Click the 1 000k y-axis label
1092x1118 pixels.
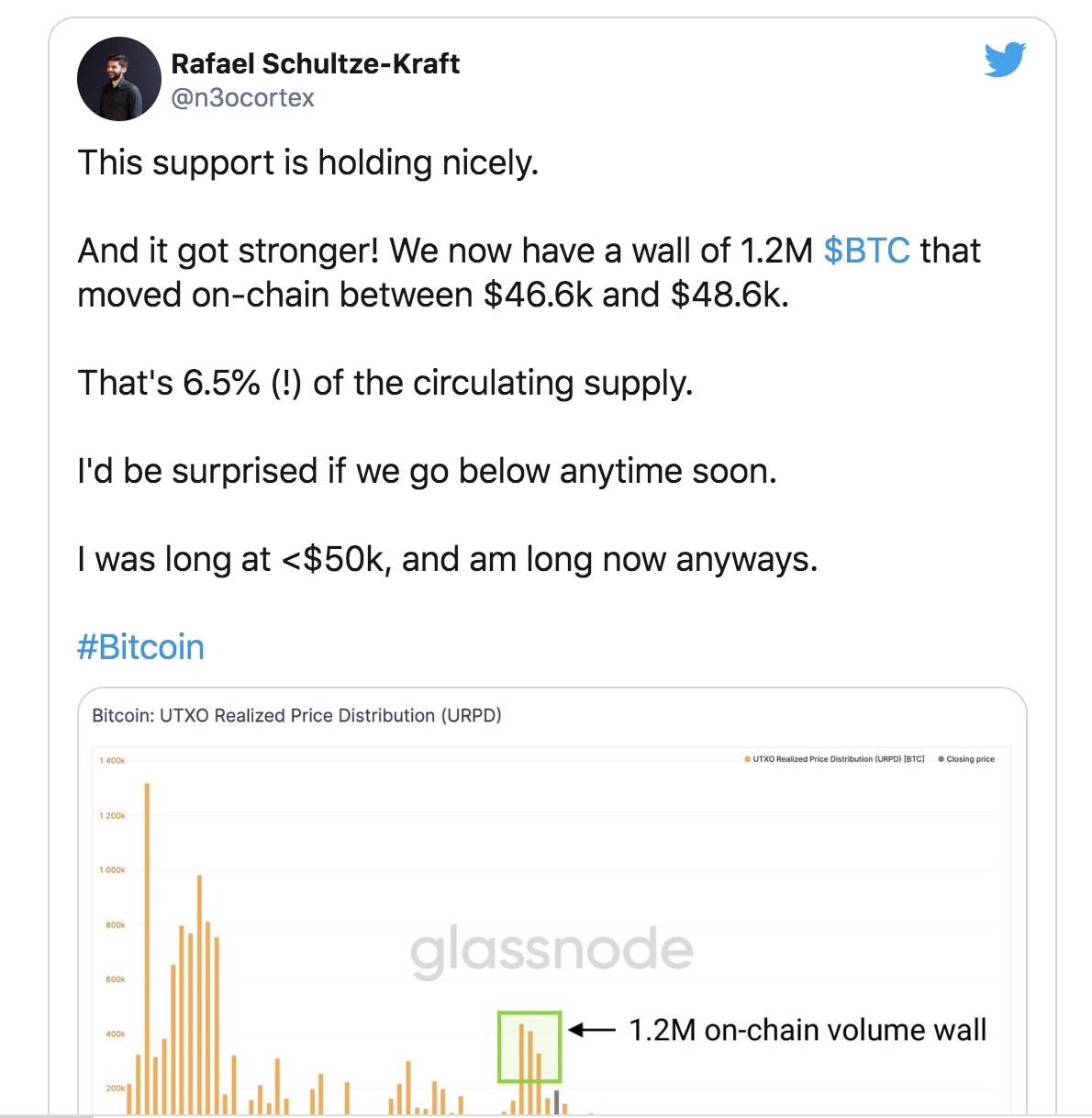pyautogui.click(x=112, y=869)
